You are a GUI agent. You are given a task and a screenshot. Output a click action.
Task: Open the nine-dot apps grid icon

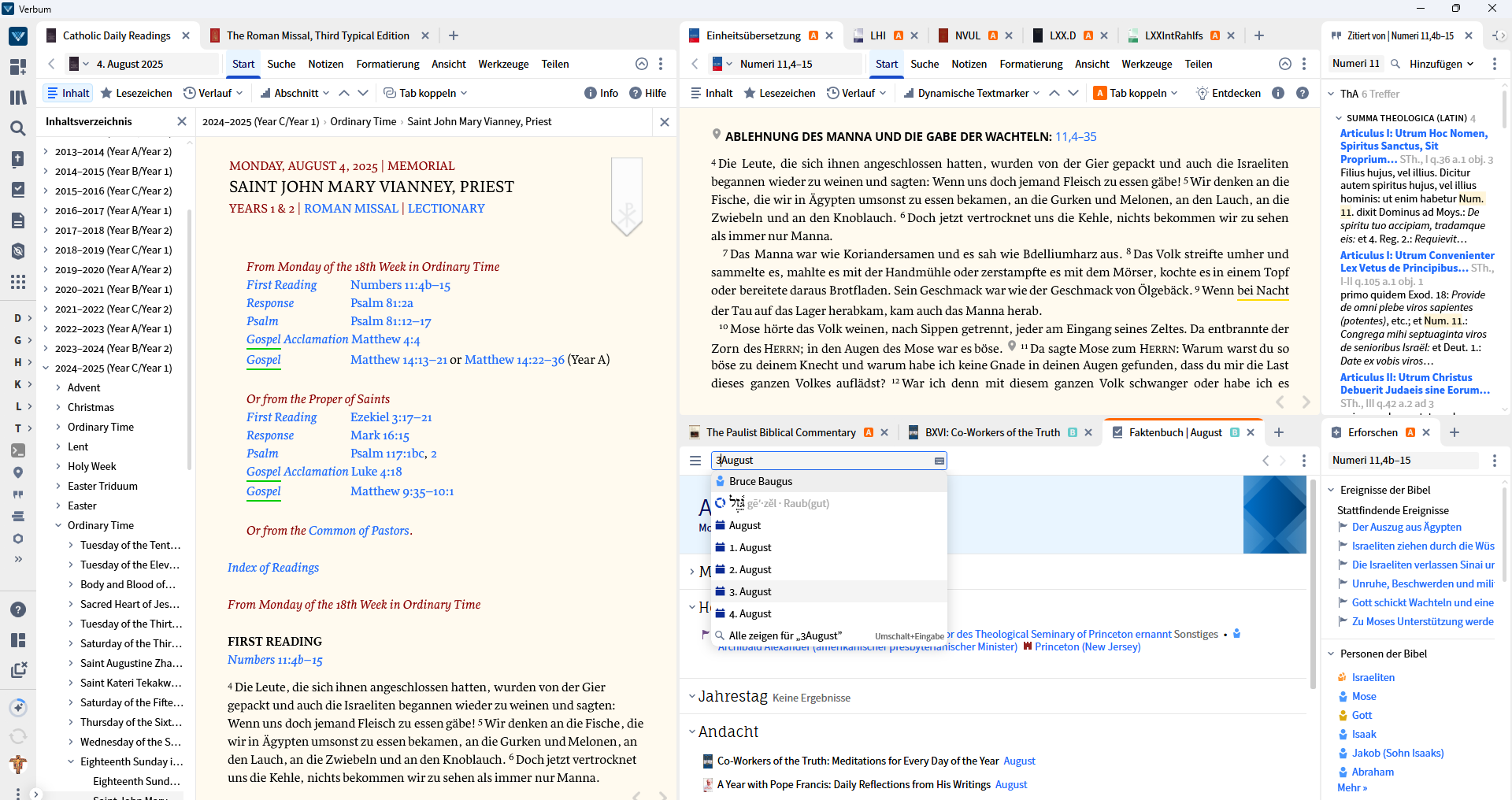pyautogui.click(x=18, y=282)
